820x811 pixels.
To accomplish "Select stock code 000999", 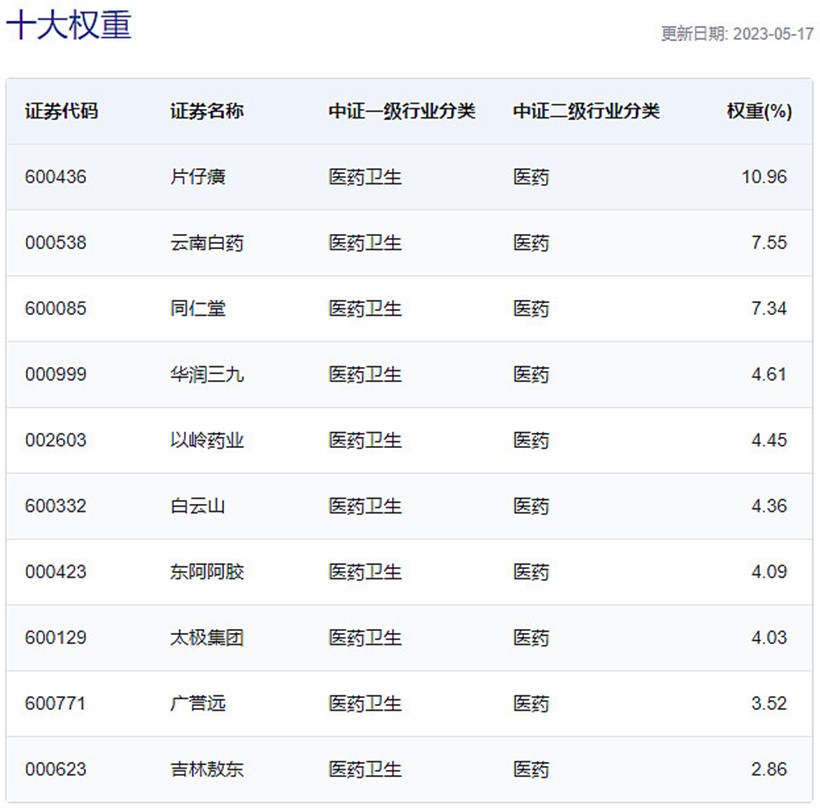I will [x=55, y=374].
